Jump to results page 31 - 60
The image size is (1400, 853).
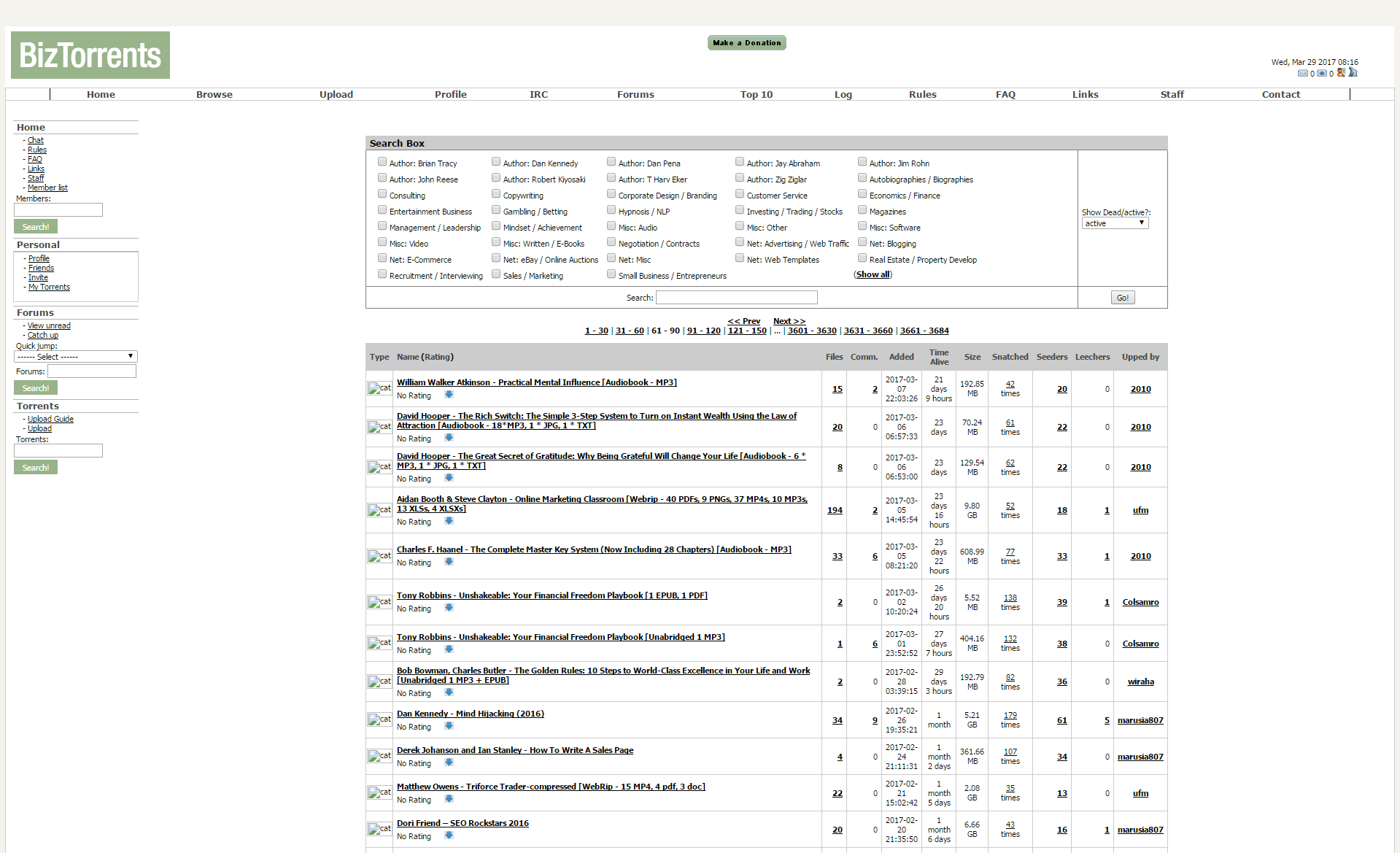point(630,331)
